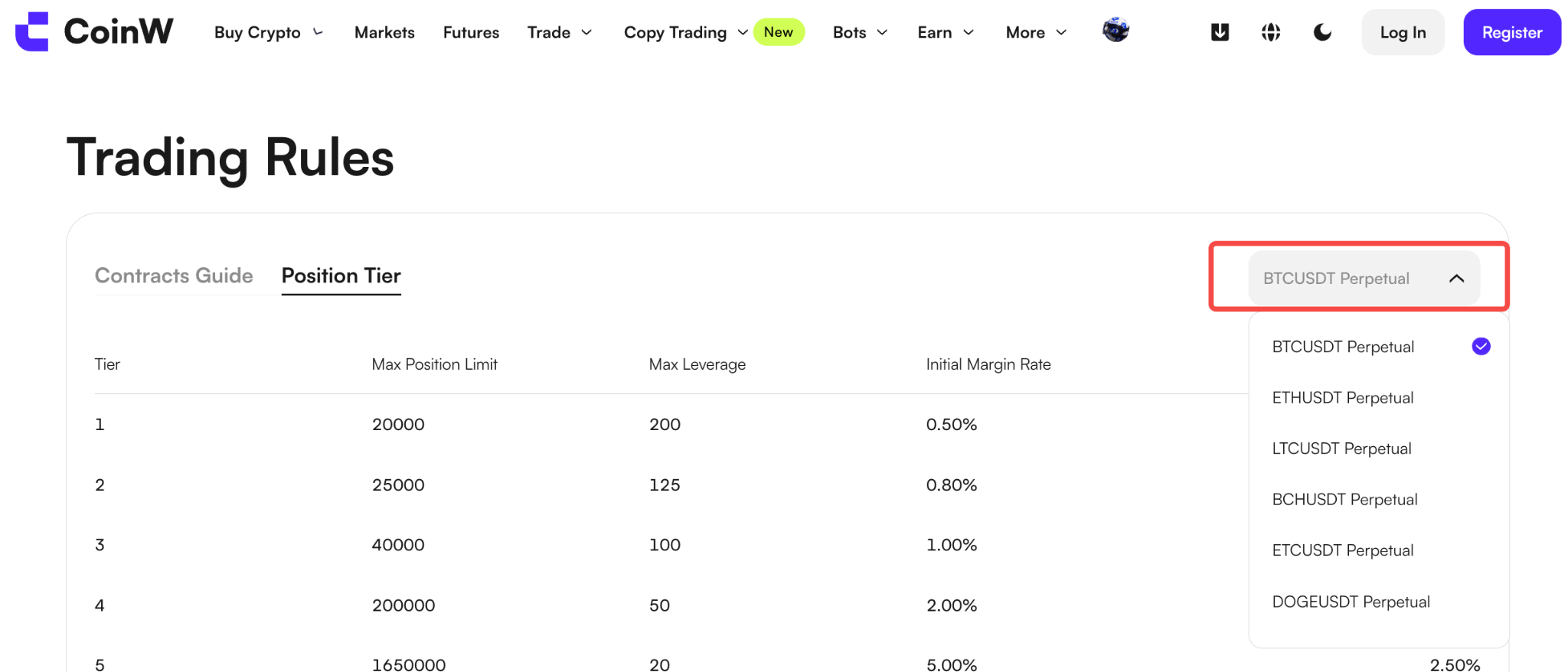Click the Trading Rules heading
Image resolution: width=1568 pixels, height=672 pixels.
[230, 158]
